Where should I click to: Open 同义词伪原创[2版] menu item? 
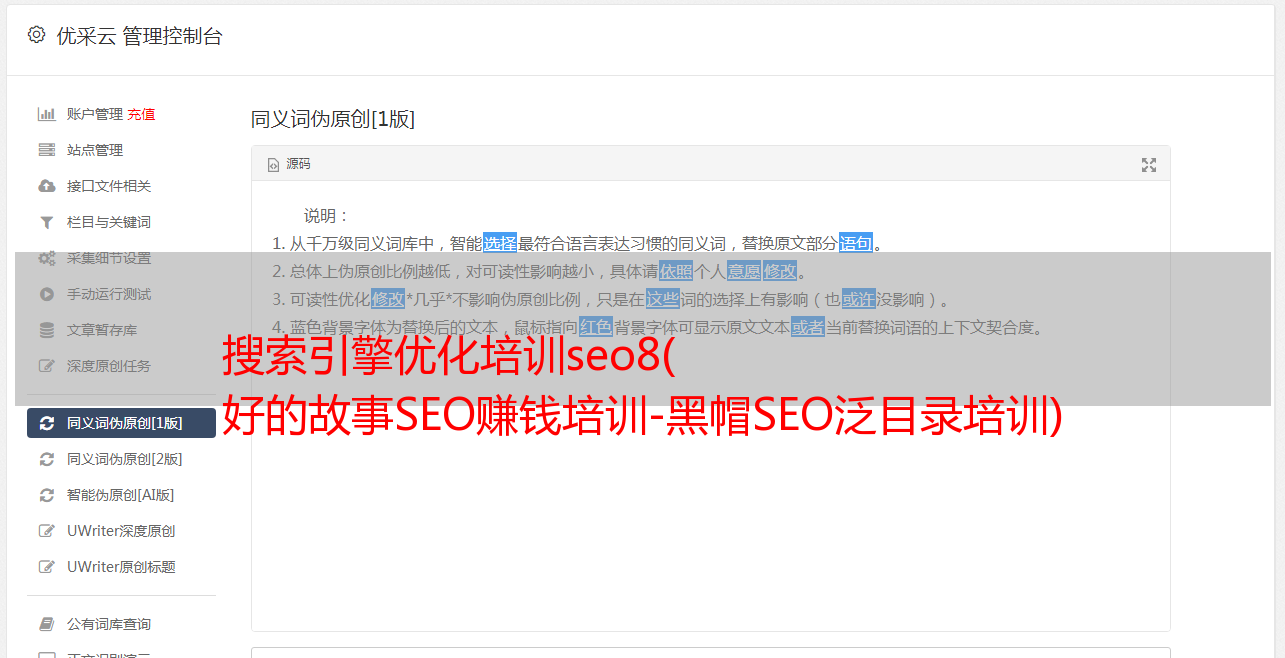pyautogui.click(x=121, y=459)
